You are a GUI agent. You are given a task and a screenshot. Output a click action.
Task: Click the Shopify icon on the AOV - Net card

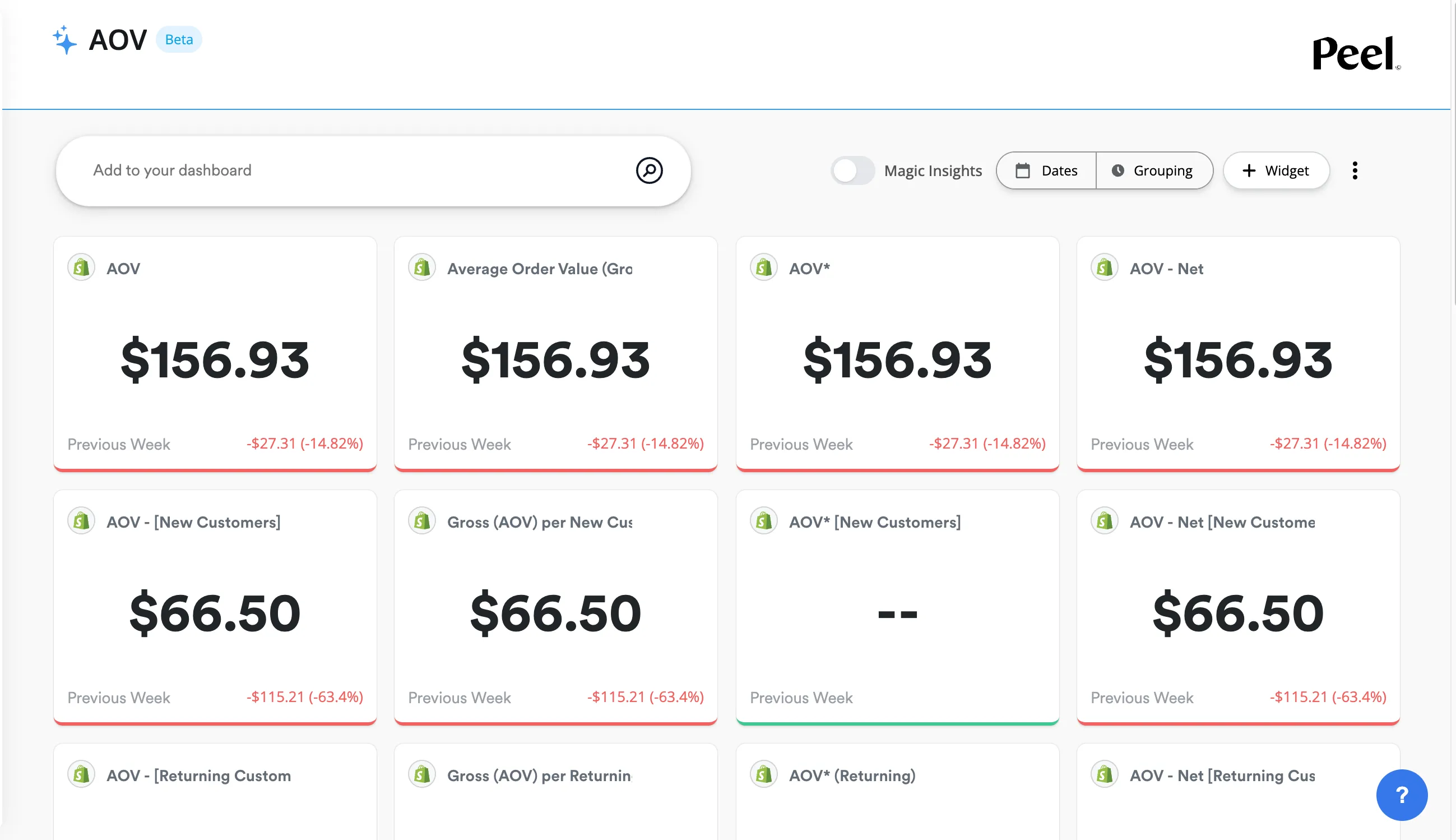1105,267
